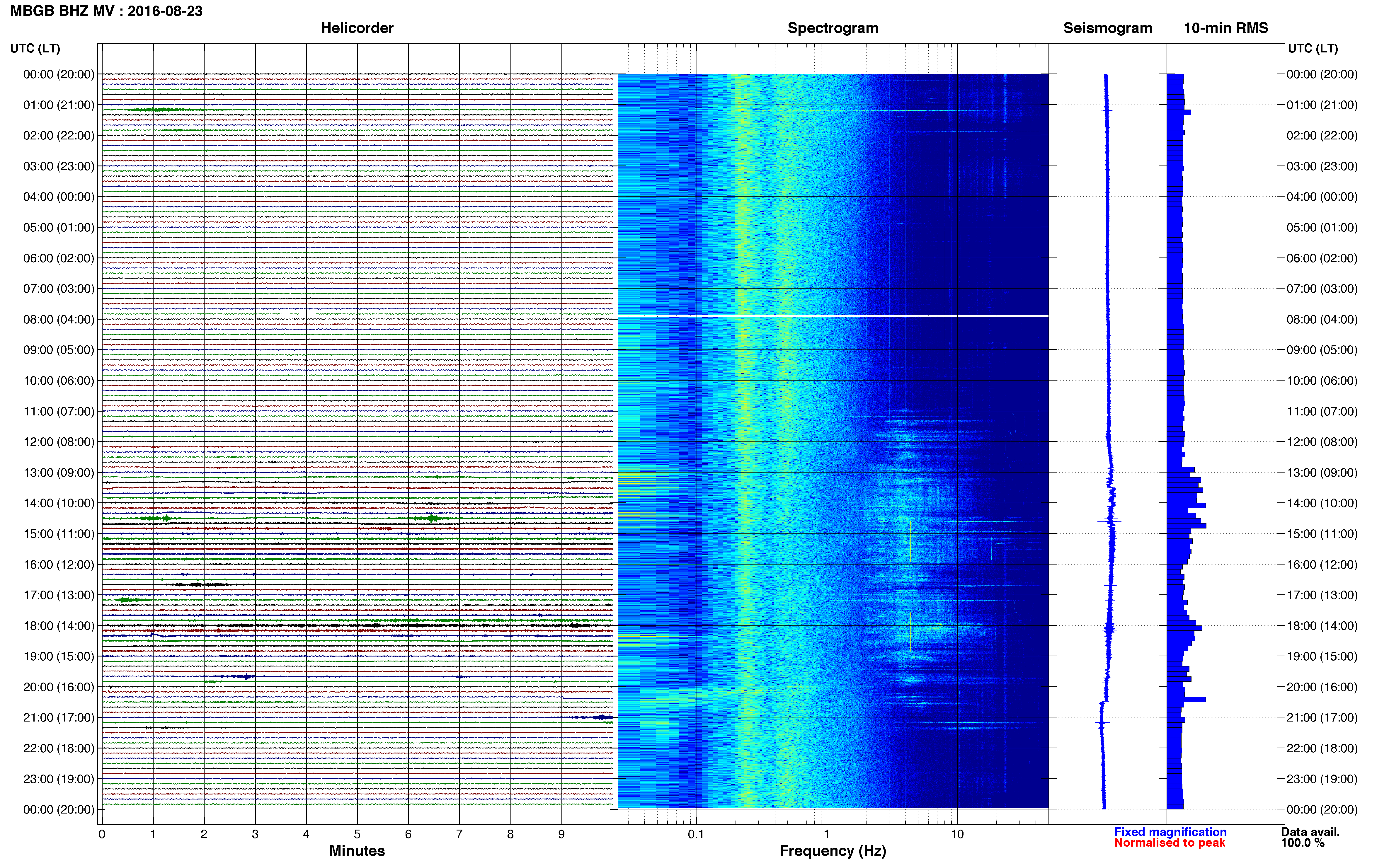This screenshot has width=1389, height=868.
Task: Click the left time label '01:00 (21:00)'
Action: [x=59, y=105]
